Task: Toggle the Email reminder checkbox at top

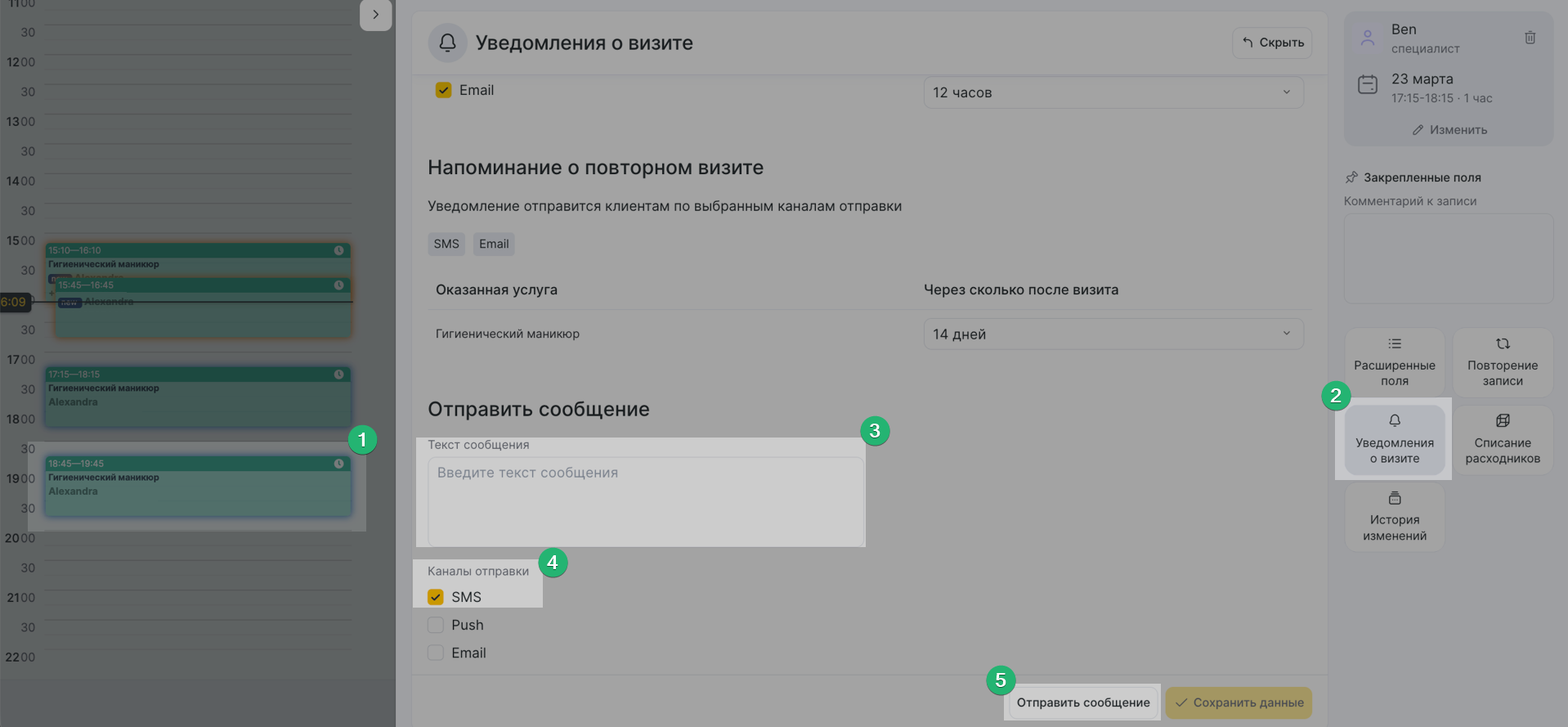Action: [x=443, y=90]
